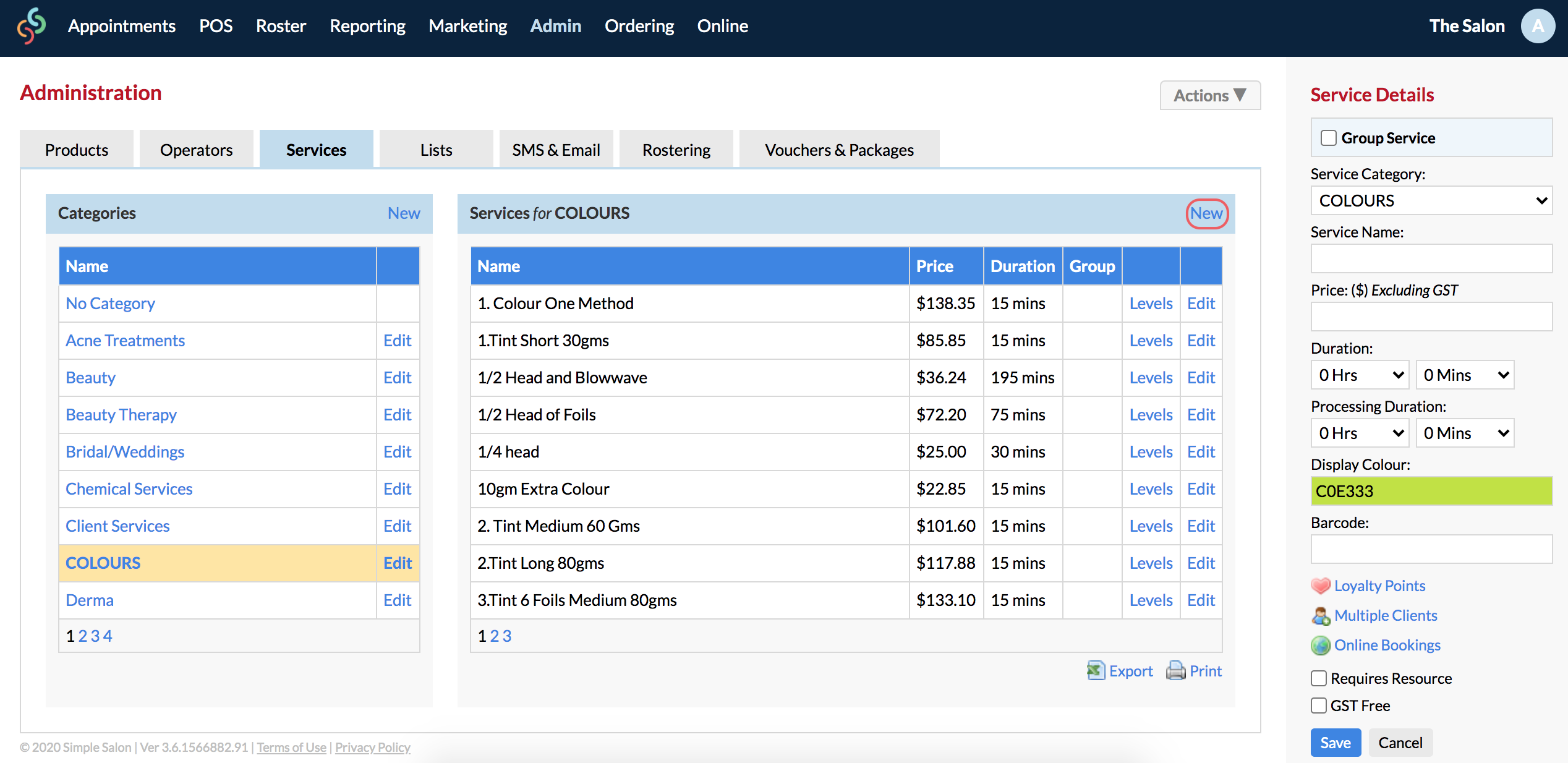Go to services page 3

point(507,636)
